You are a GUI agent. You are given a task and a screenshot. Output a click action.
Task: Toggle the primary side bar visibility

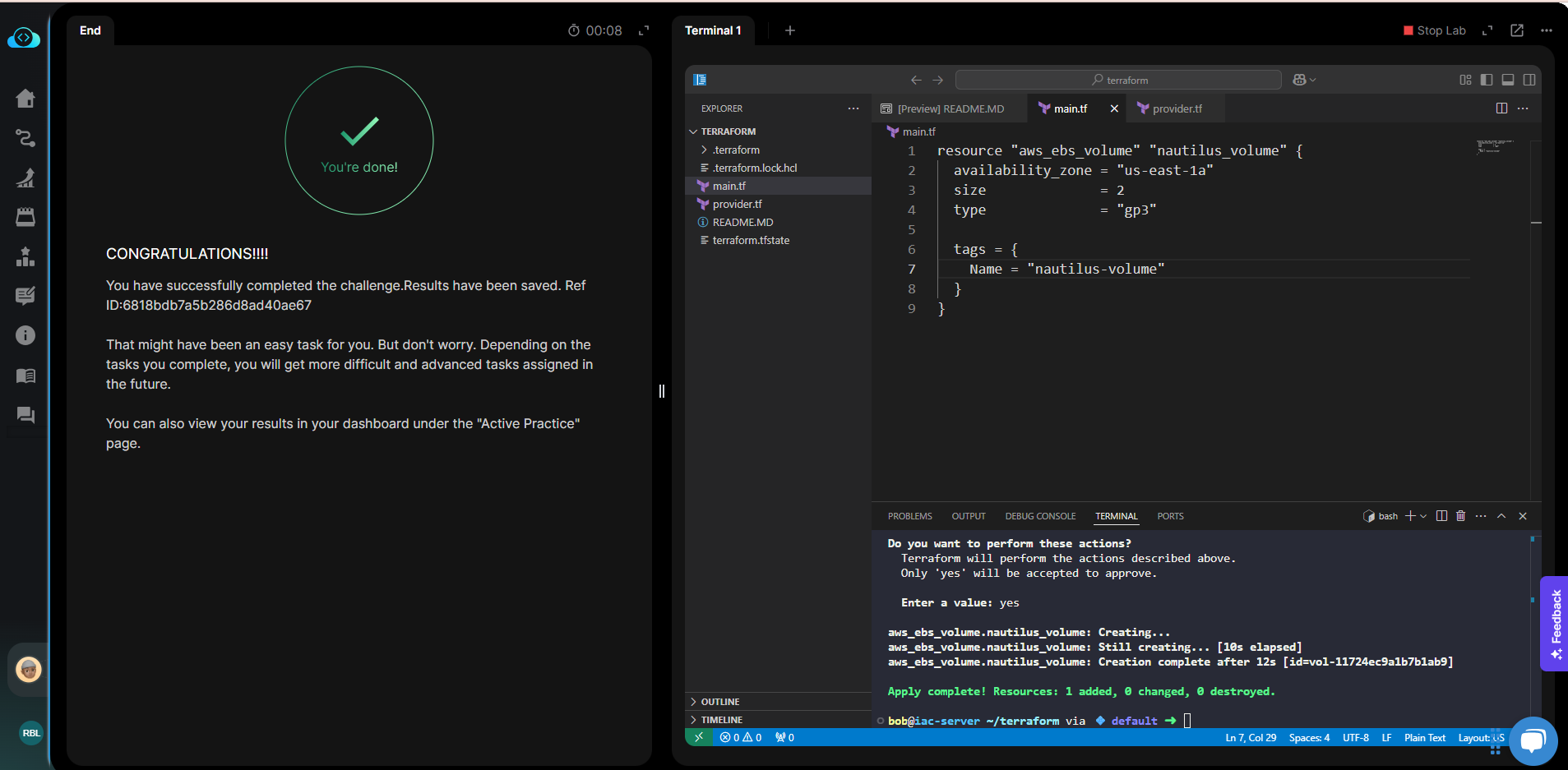(x=1487, y=80)
